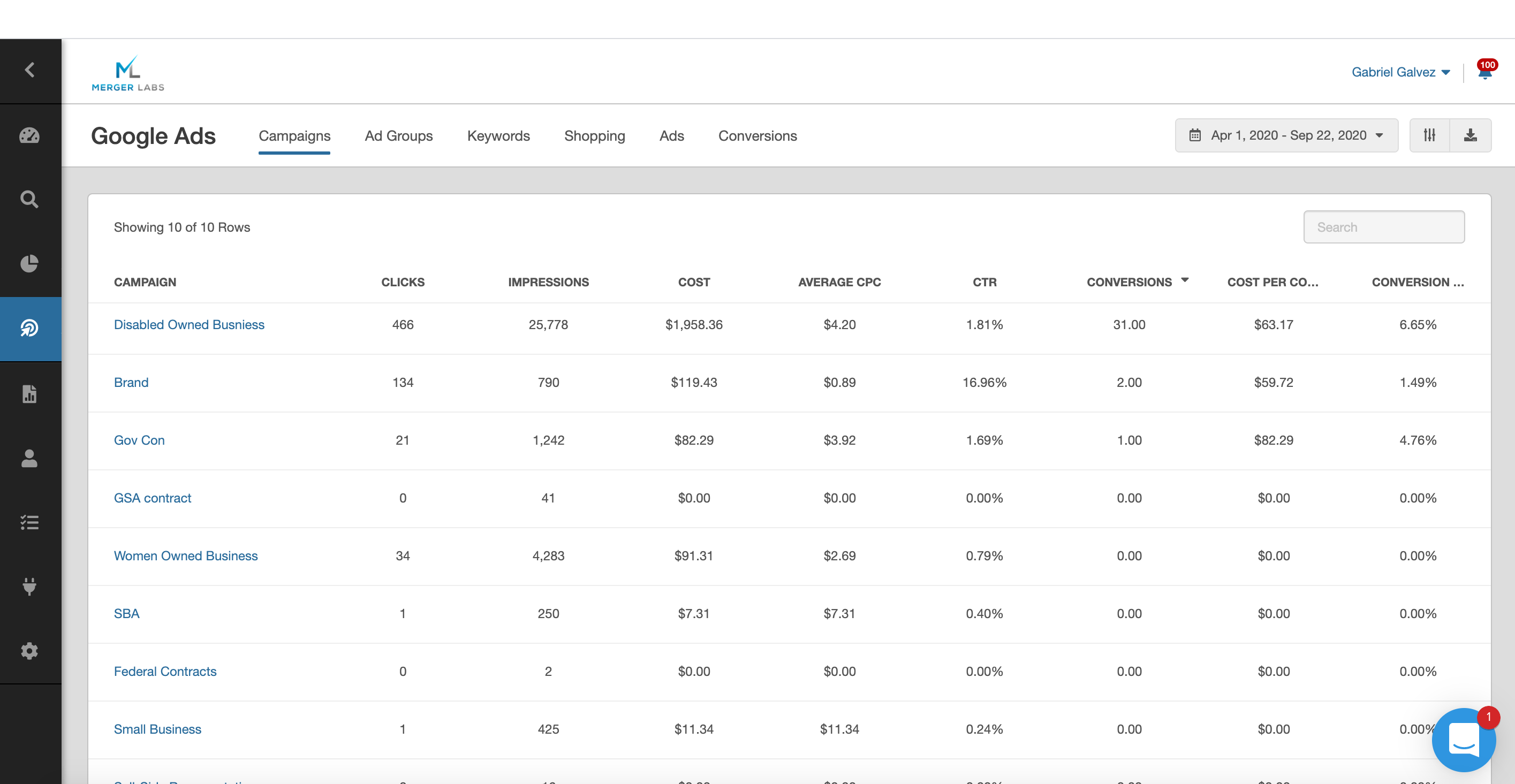Sort by the CAMPAIGN column header
1515x784 pixels.
click(145, 282)
